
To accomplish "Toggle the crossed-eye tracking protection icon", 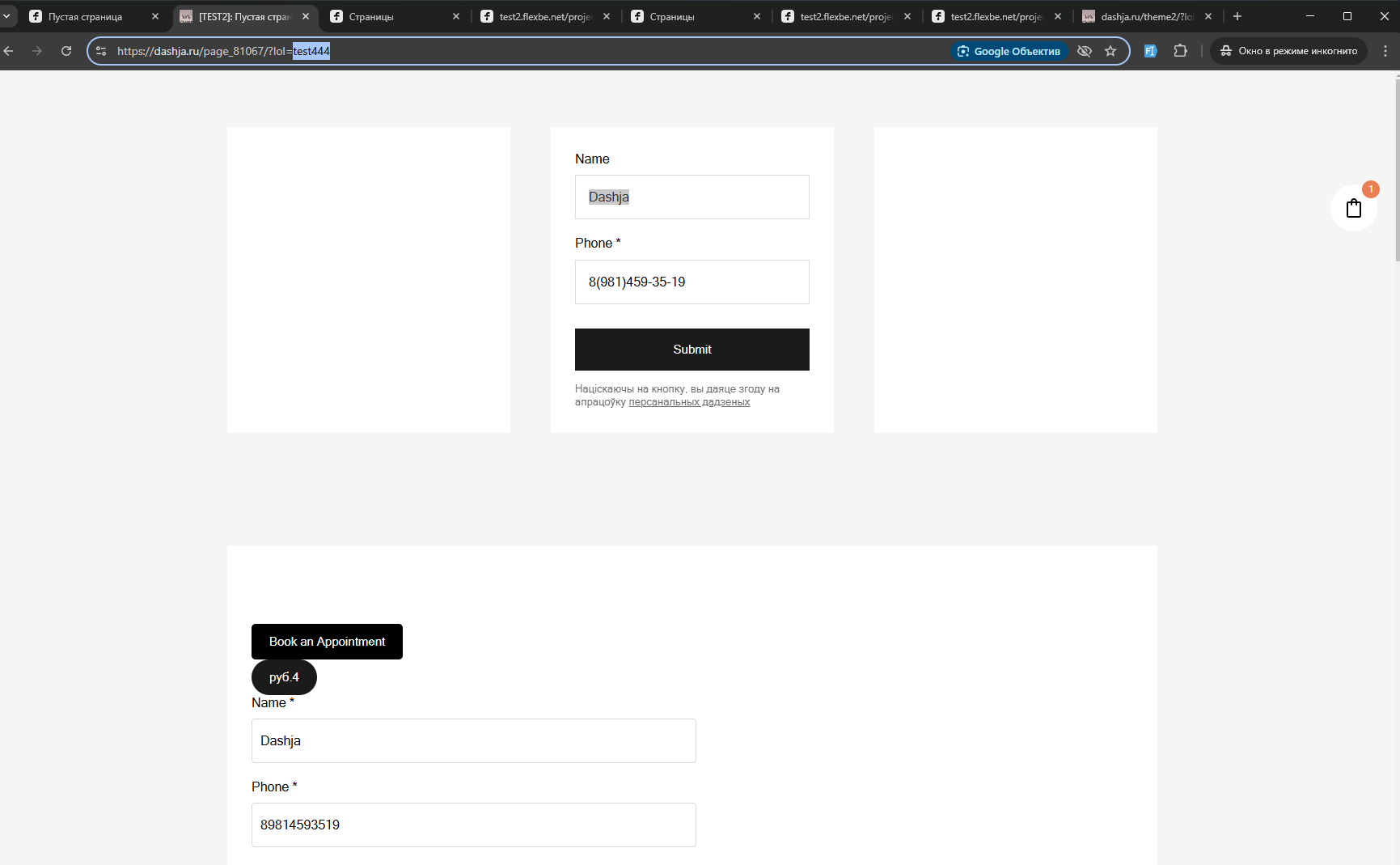I will (x=1085, y=51).
